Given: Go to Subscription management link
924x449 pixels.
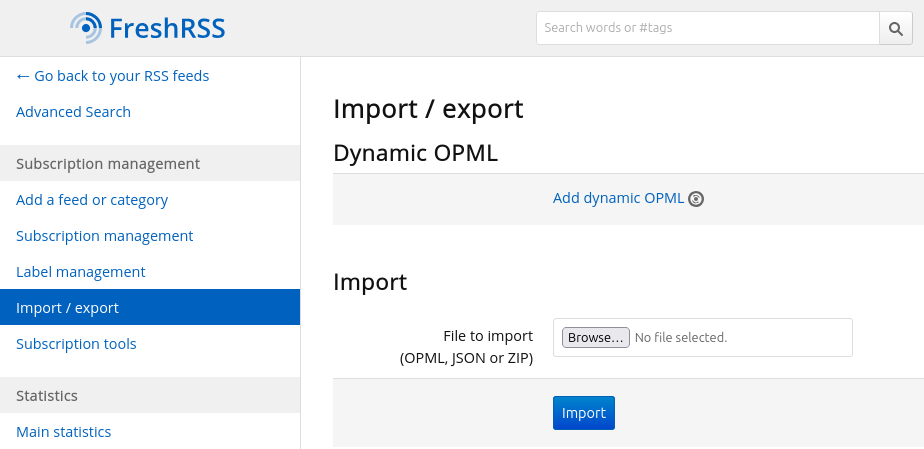Looking at the screenshot, I should [104, 236].
